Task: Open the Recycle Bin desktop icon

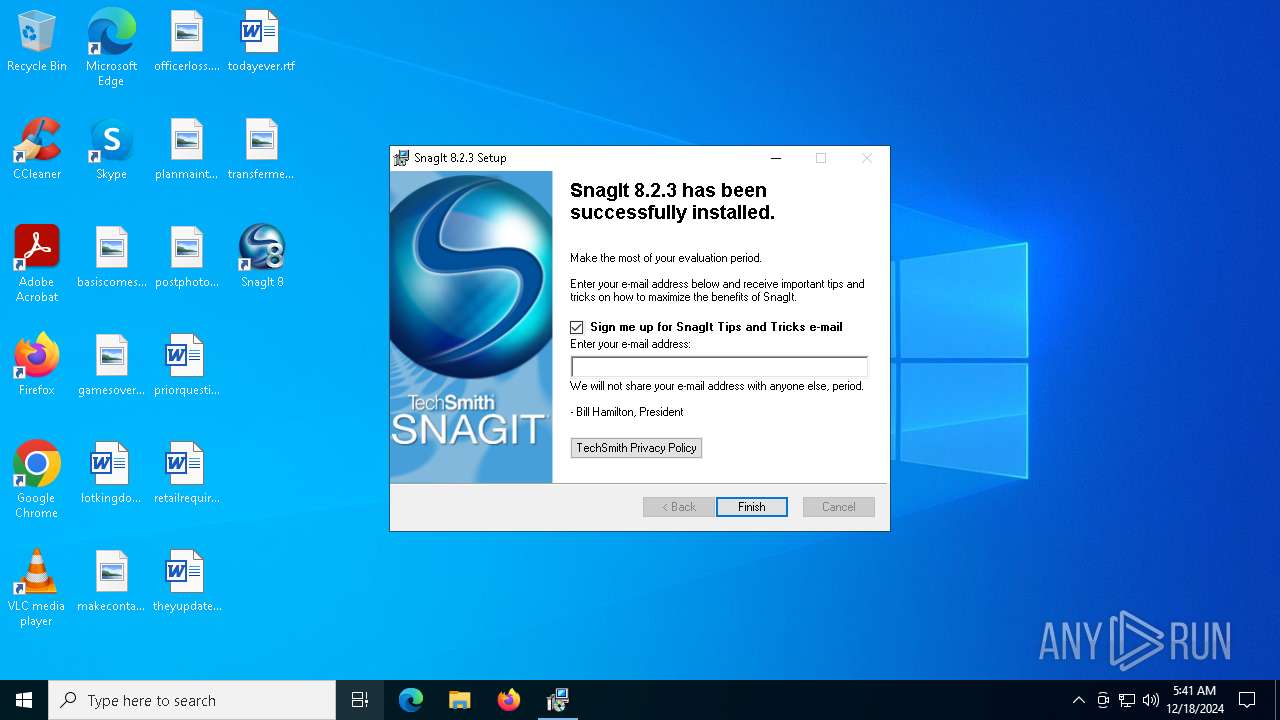Action: pyautogui.click(x=37, y=42)
